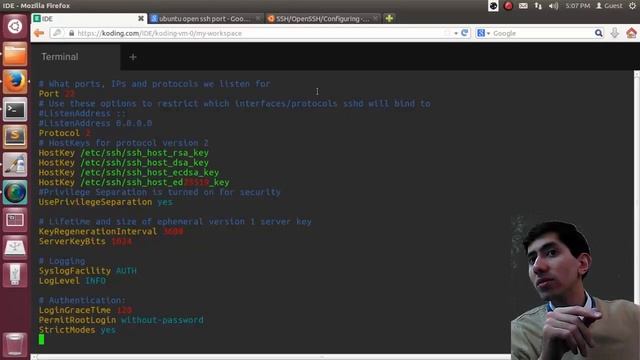This screenshot has height=360, width=640.
Task: Open a new Firefox tab with plus
Action: point(389,18)
